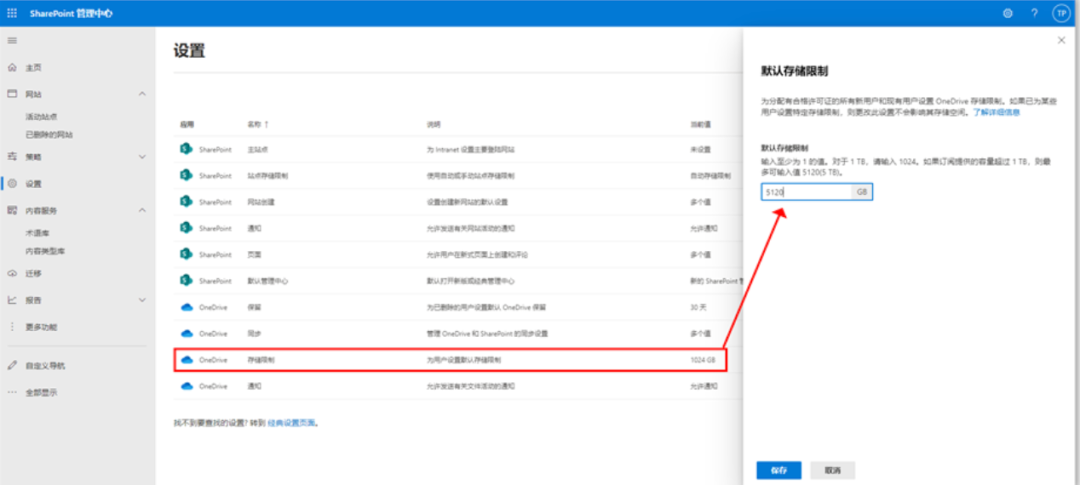Close the 默认存储限制 panel with X

[x=1061, y=41]
